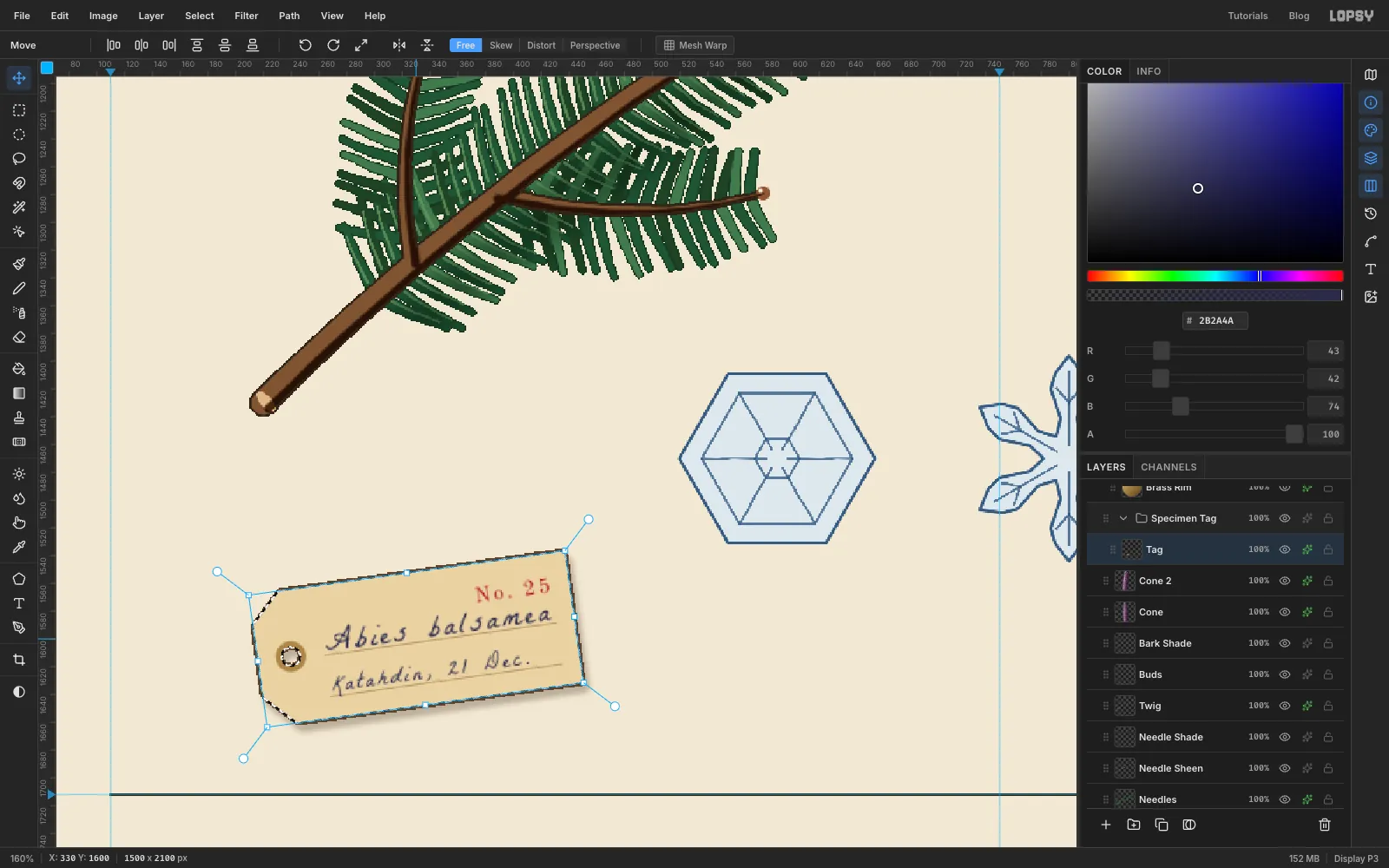
Task: Hide the Tag layer
Action: coord(1285,549)
